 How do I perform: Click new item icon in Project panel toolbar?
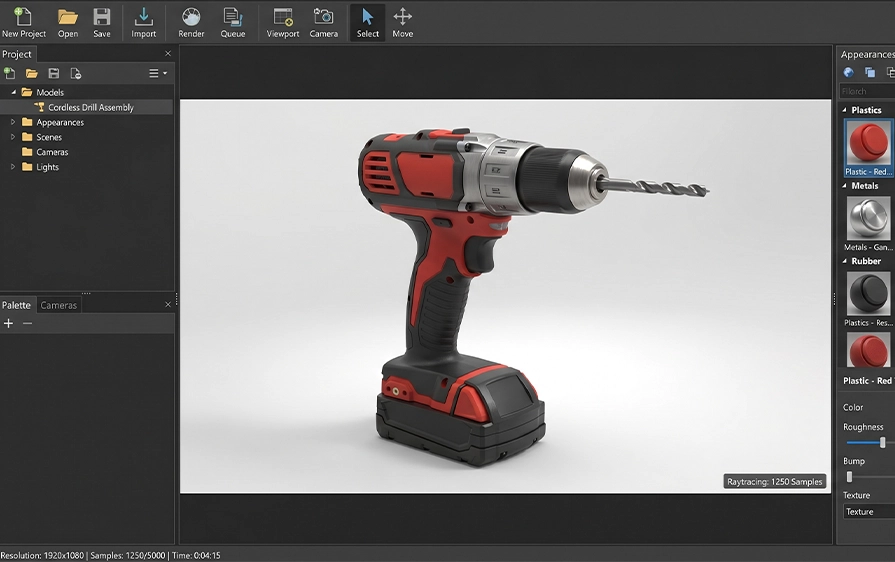coord(9,73)
